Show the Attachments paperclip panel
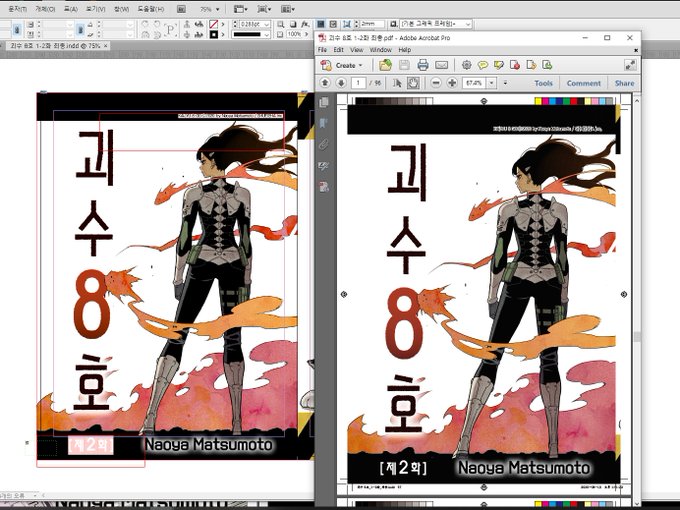This screenshot has width=680, height=510. point(324,144)
